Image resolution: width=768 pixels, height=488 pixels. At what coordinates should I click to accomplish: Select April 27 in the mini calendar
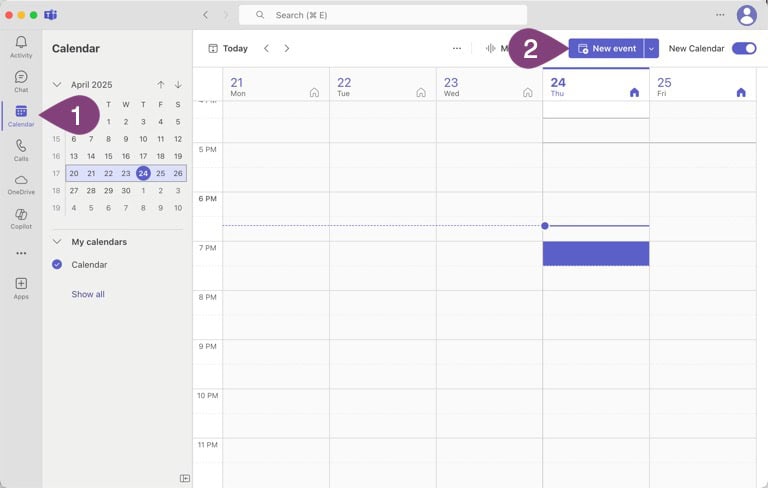coord(74,191)
